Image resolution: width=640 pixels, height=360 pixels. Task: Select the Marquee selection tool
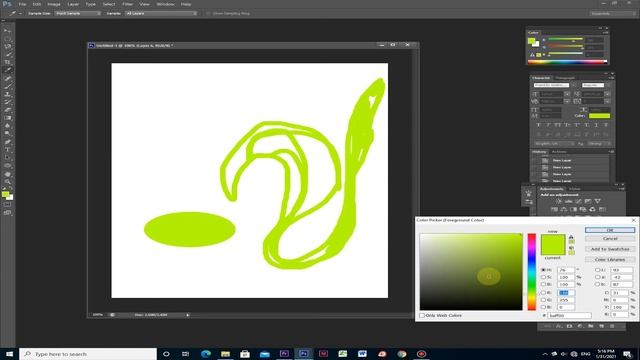[7, 39]
